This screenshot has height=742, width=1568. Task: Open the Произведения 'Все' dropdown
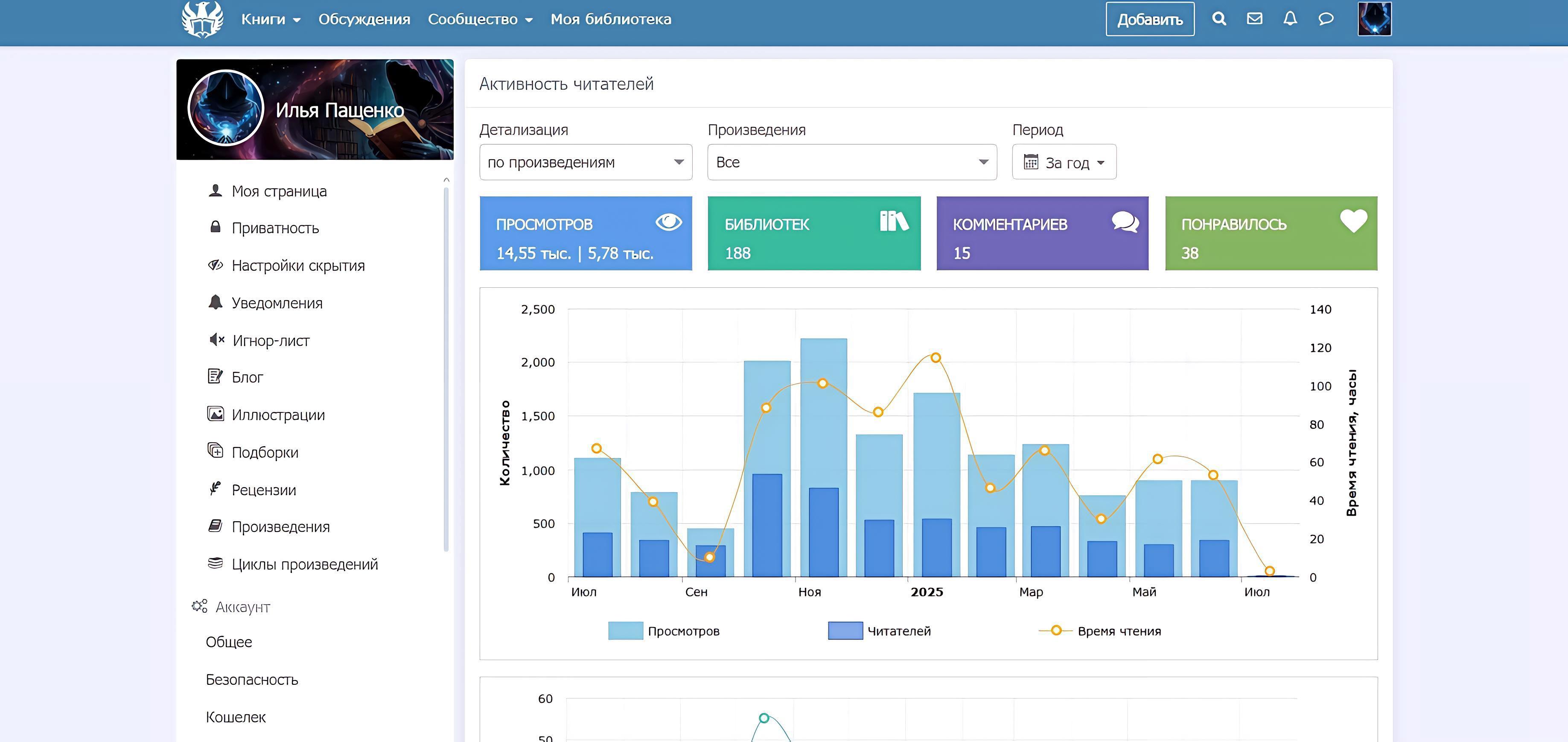coord(851,163)
